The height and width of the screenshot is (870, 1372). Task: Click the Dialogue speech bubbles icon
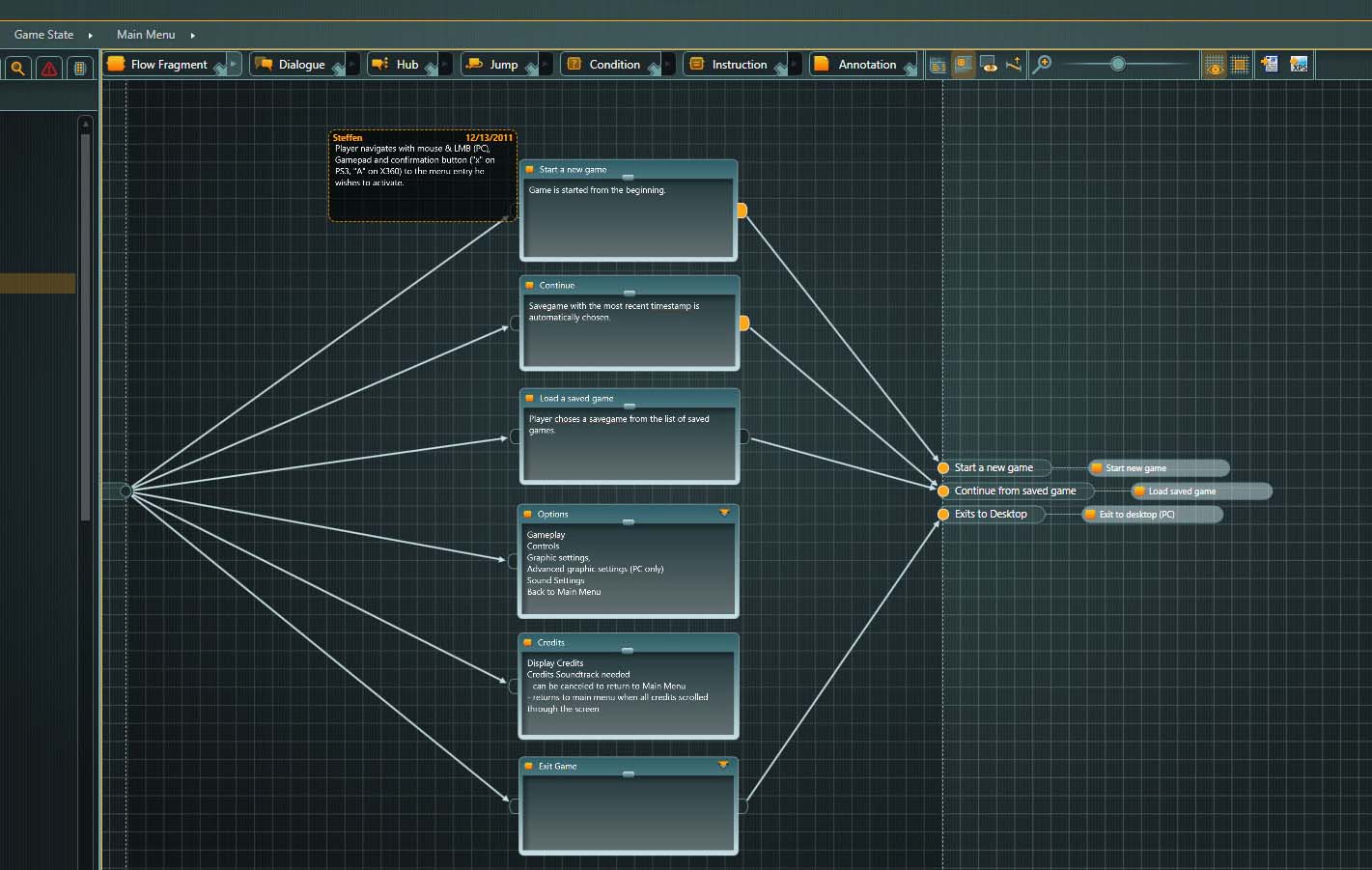pyautogui.click(x=263, y=64)
